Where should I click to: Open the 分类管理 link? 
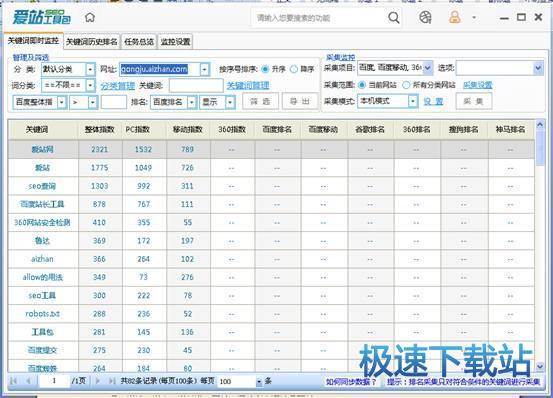click(x=117, y=86)
